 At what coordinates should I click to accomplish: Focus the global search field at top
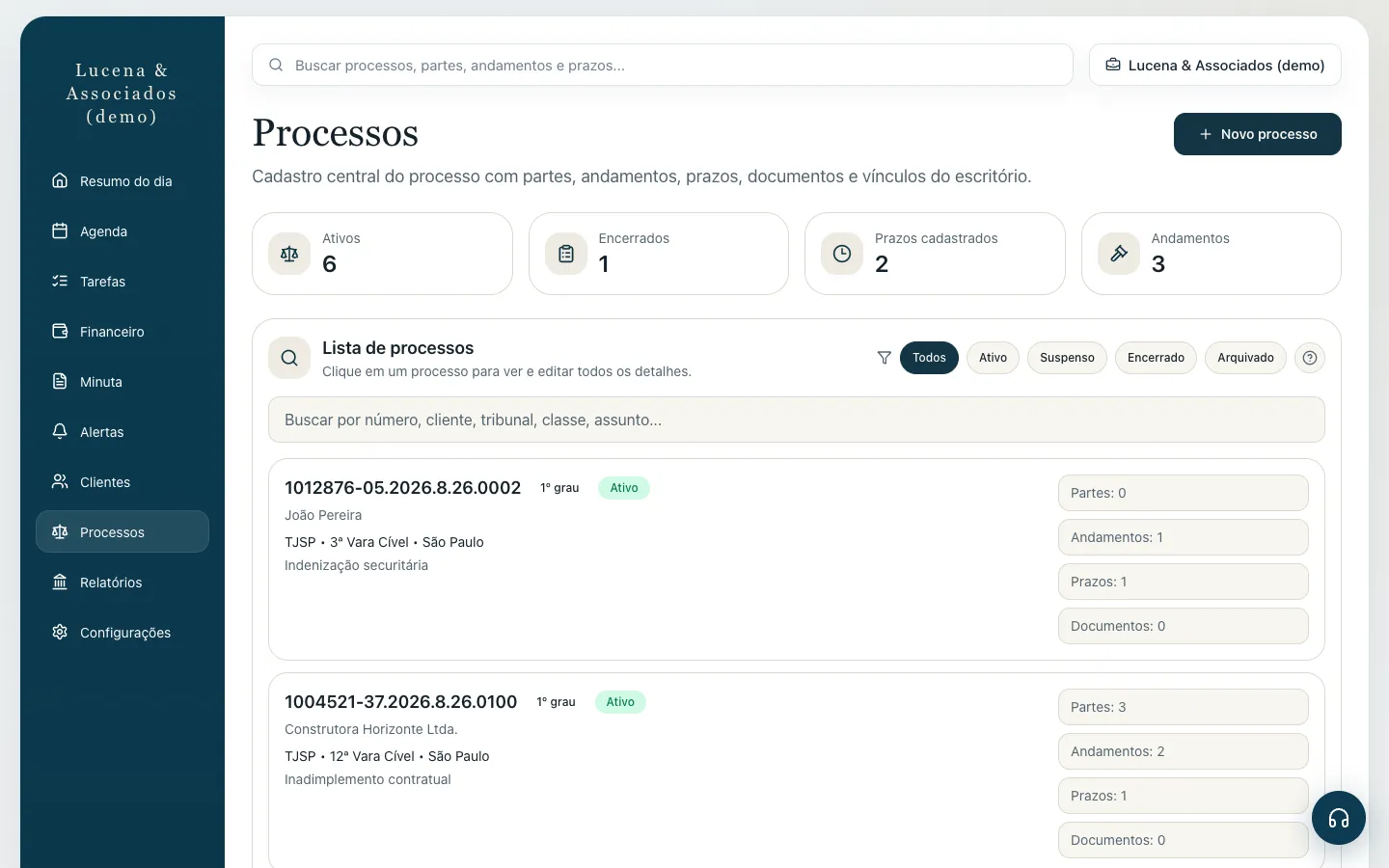pyautogui.click(x=663, y=65)
